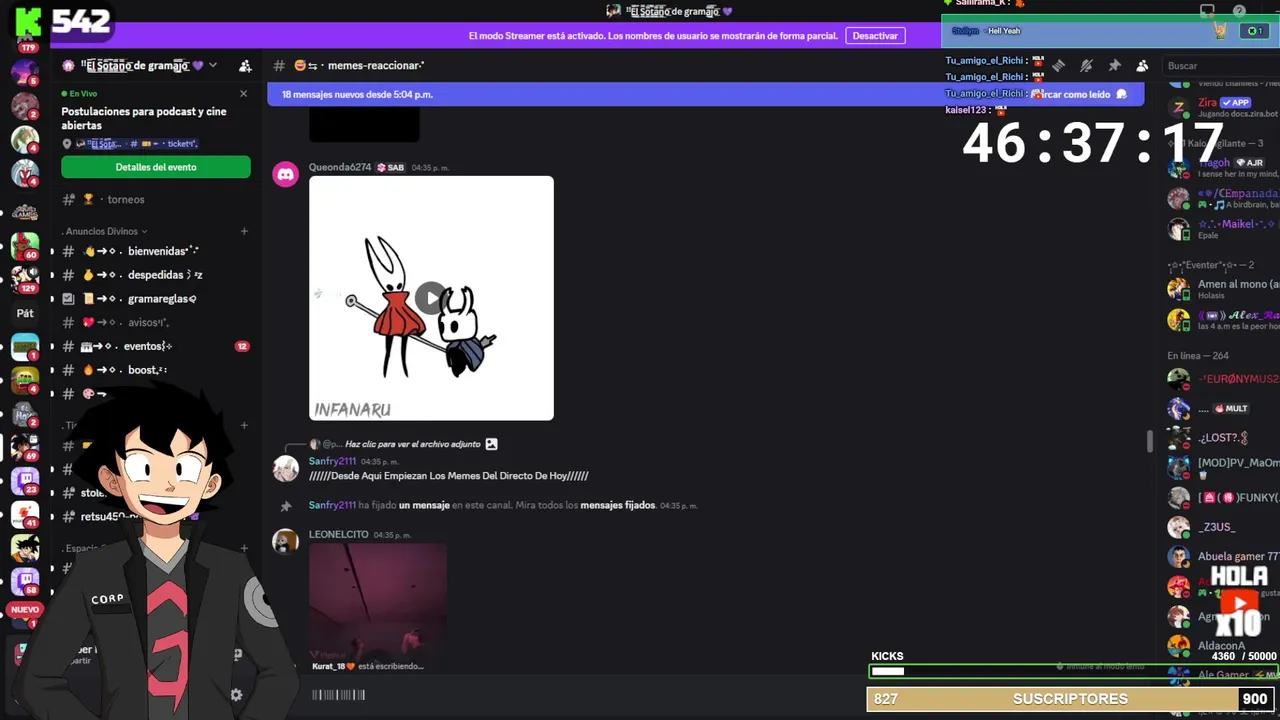1280x720 pixels.
Task: Open the bienvenidas channel
Action: (x=155, y=251)
